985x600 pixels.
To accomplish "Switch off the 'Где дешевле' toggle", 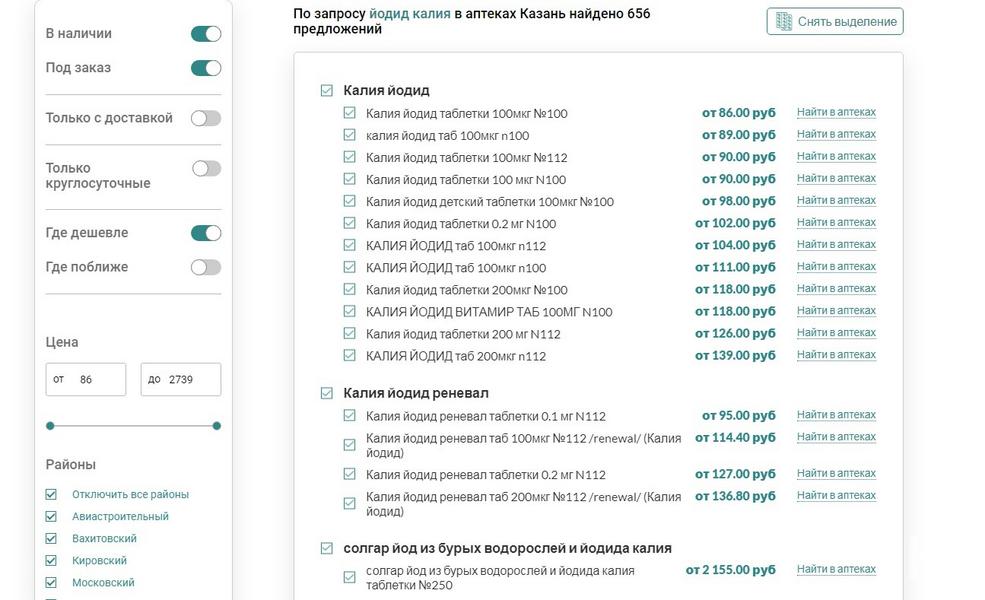I will [206, 233].
